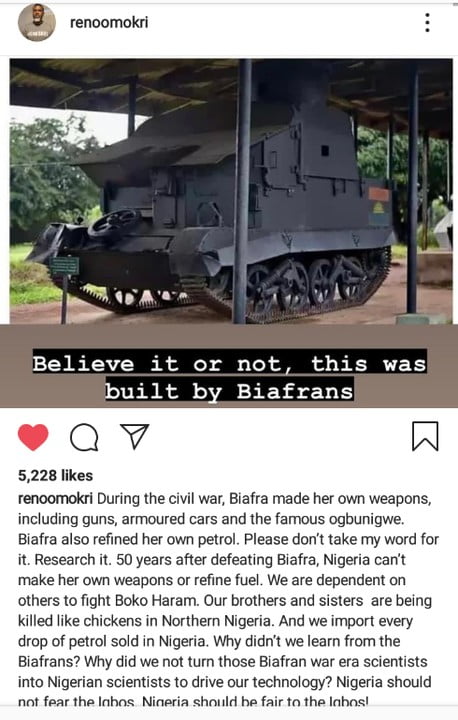Tap the green sign plate beside the vehicle
This screenshot has width=458, height=720.
[64, 267]
